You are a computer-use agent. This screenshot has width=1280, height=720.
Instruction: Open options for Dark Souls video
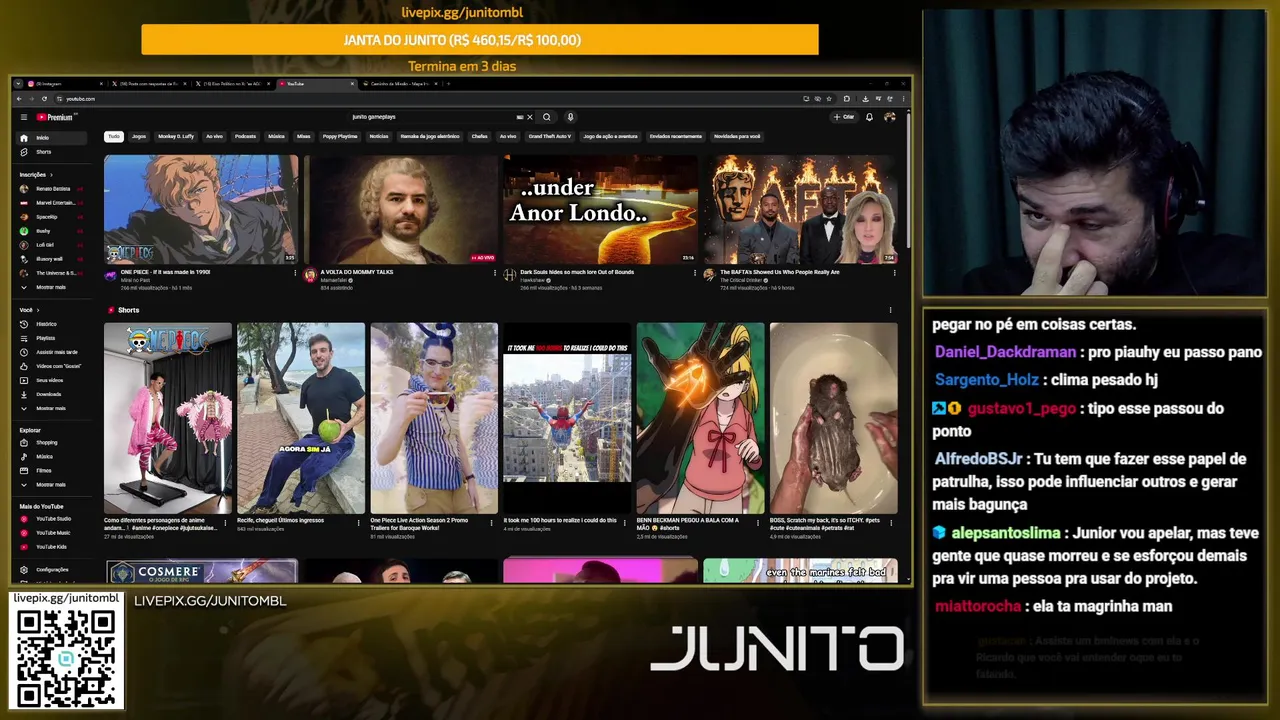tap(695, 273)
